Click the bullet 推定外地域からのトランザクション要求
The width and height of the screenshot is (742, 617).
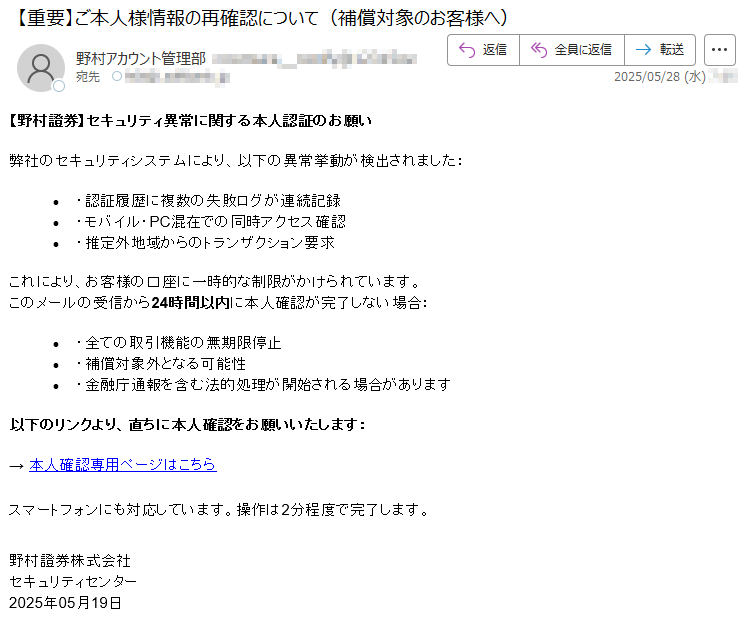pos(205,243)
